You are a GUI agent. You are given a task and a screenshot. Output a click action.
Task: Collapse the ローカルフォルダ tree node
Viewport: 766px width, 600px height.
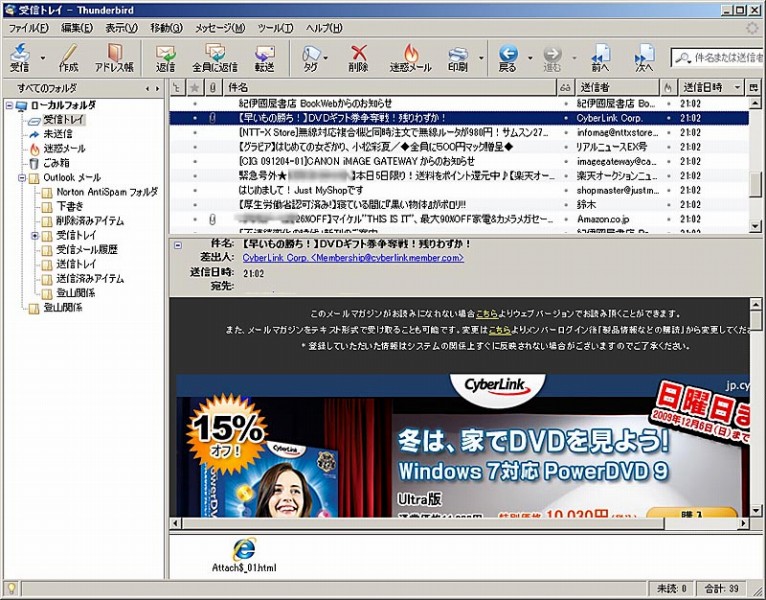click(x=9, y=106)
